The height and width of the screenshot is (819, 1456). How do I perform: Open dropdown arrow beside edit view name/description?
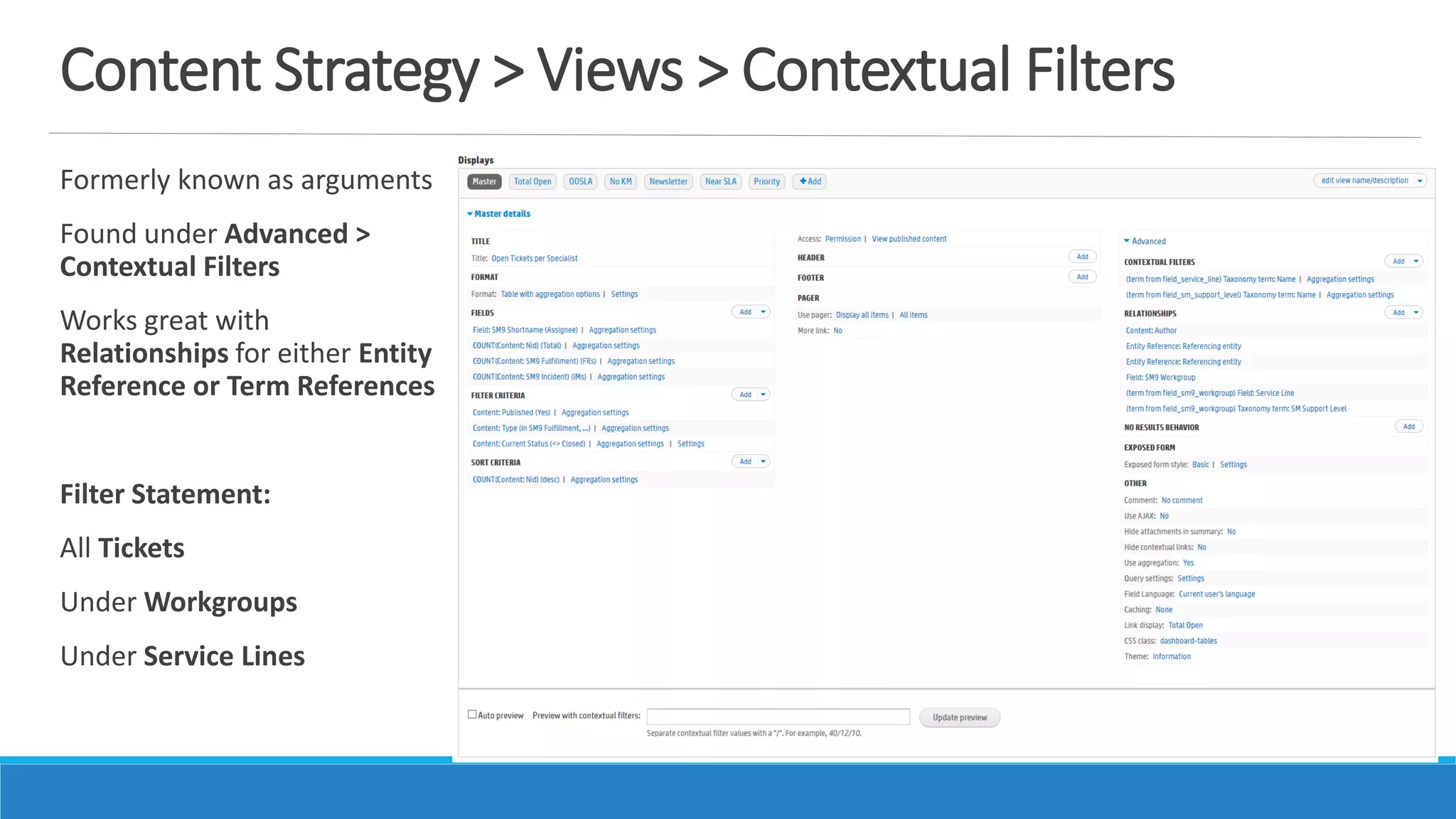1420,181
